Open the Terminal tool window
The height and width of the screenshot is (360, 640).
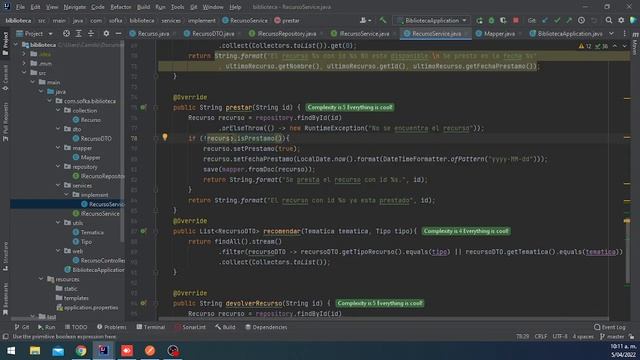(x=151, y=327)
